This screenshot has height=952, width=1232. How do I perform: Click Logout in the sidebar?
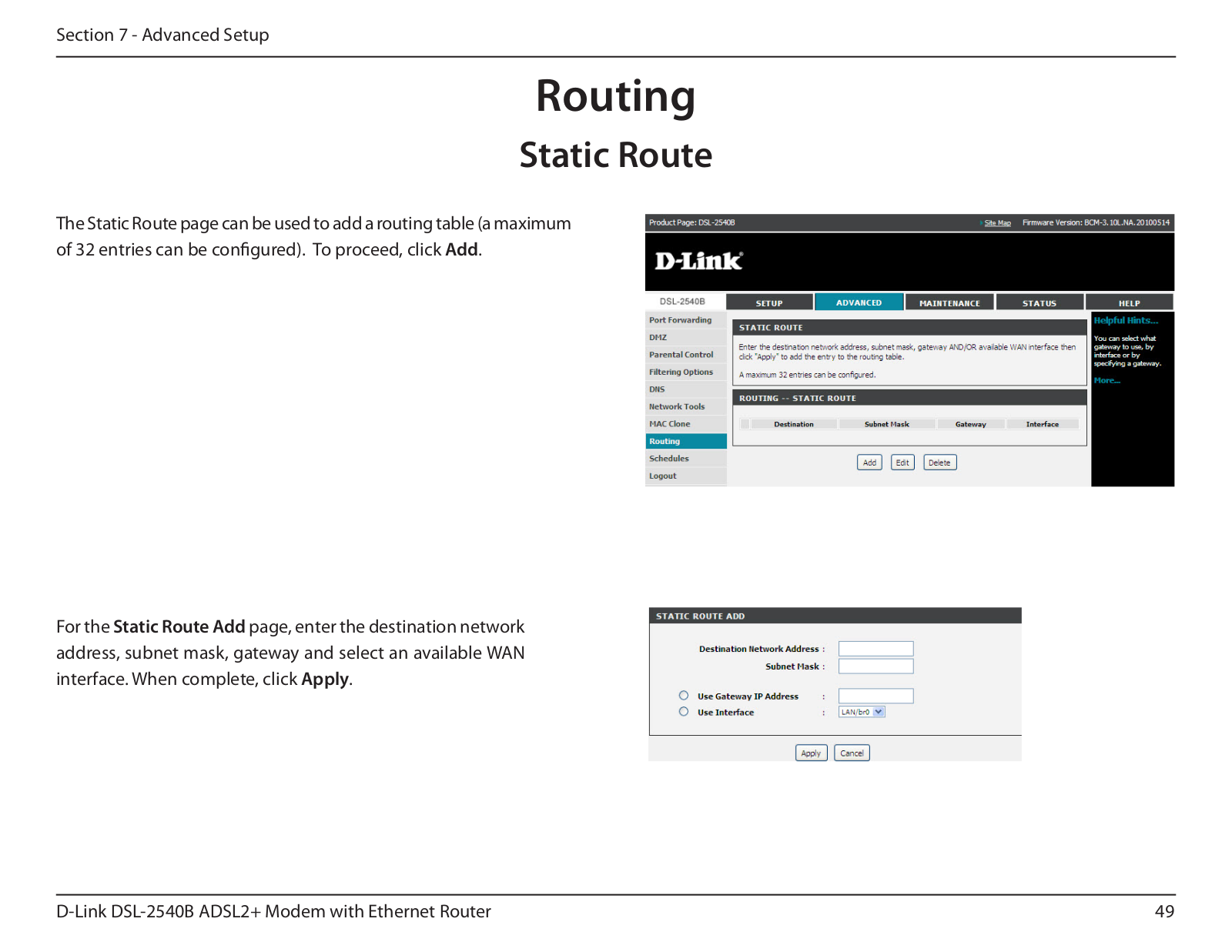point(685,476)
